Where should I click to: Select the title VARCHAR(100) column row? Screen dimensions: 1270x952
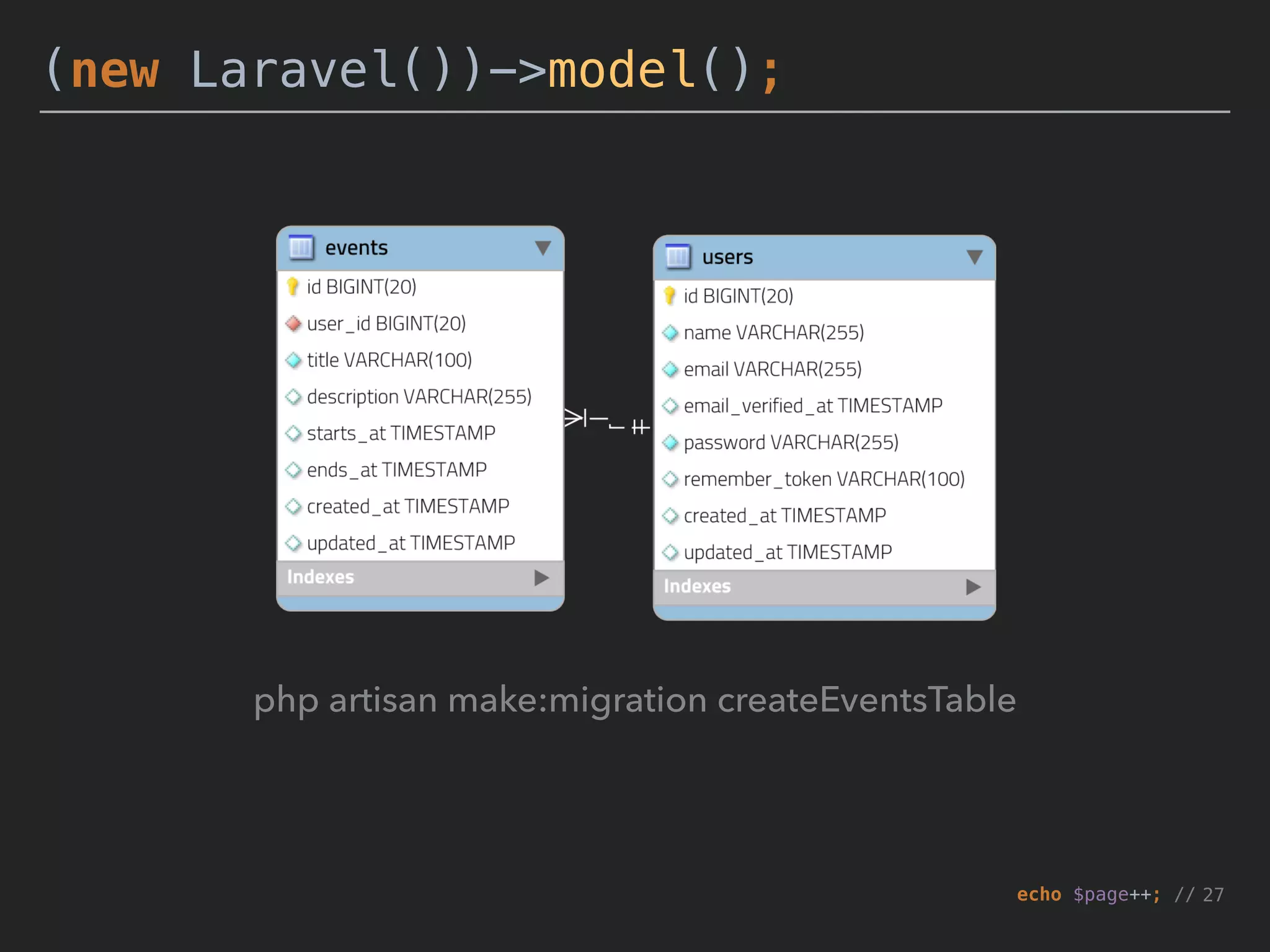click(x=420, y=360)
